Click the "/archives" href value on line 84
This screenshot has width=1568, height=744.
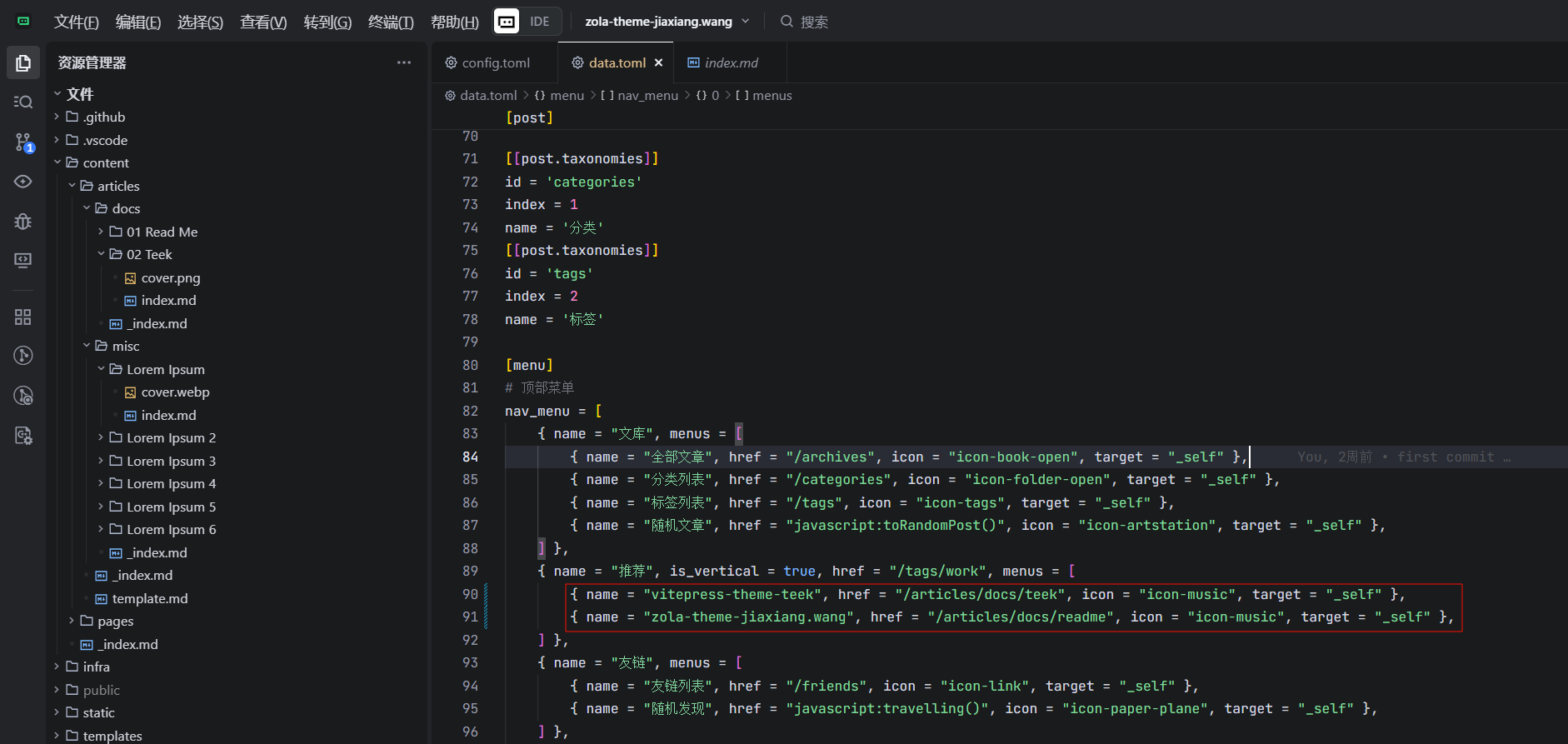[x=831, y=457]
